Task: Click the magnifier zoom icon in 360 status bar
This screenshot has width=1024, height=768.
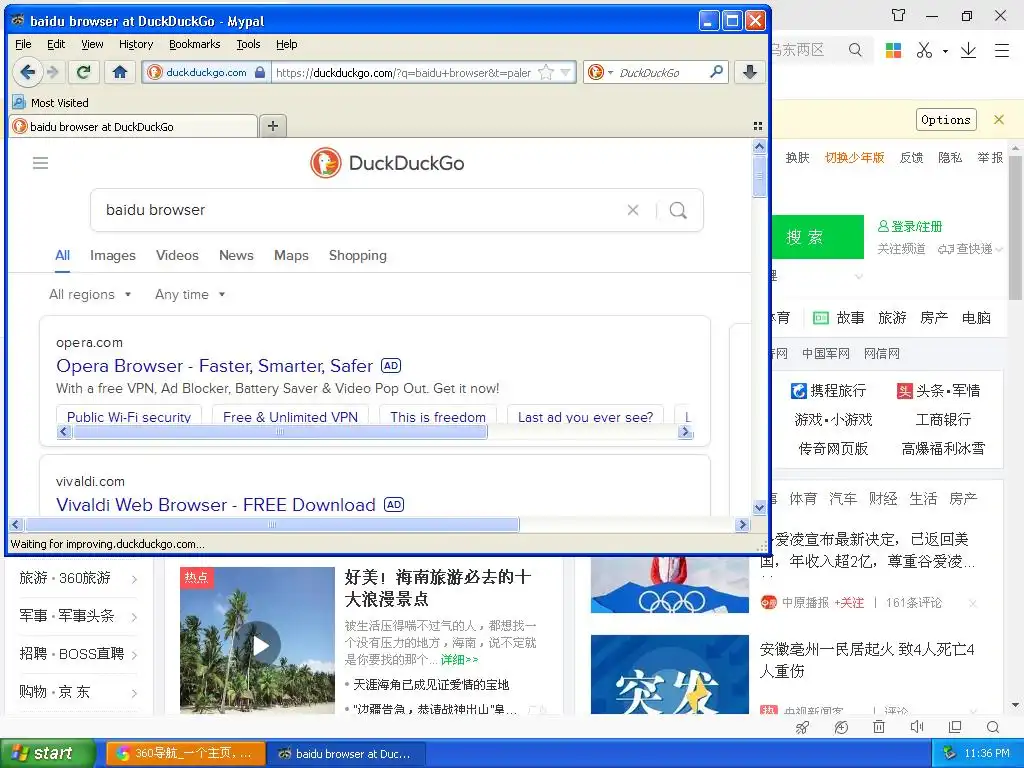Action: [x=993, y=727]
